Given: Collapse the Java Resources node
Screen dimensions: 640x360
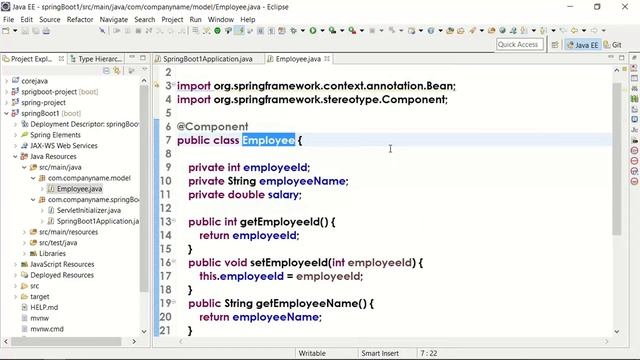Looking at the screenshot, I should [16, 156].
